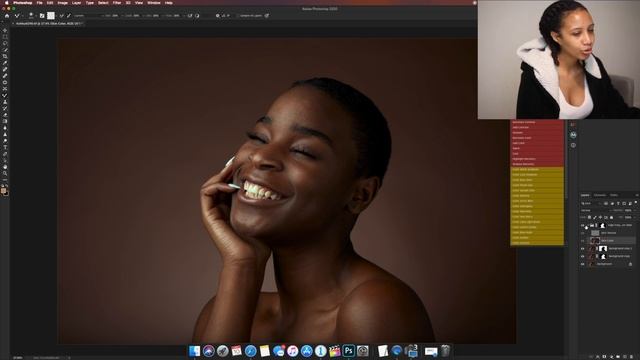Select the Lasso tool
The image size is (640, 360).
(x=5, y=43)
